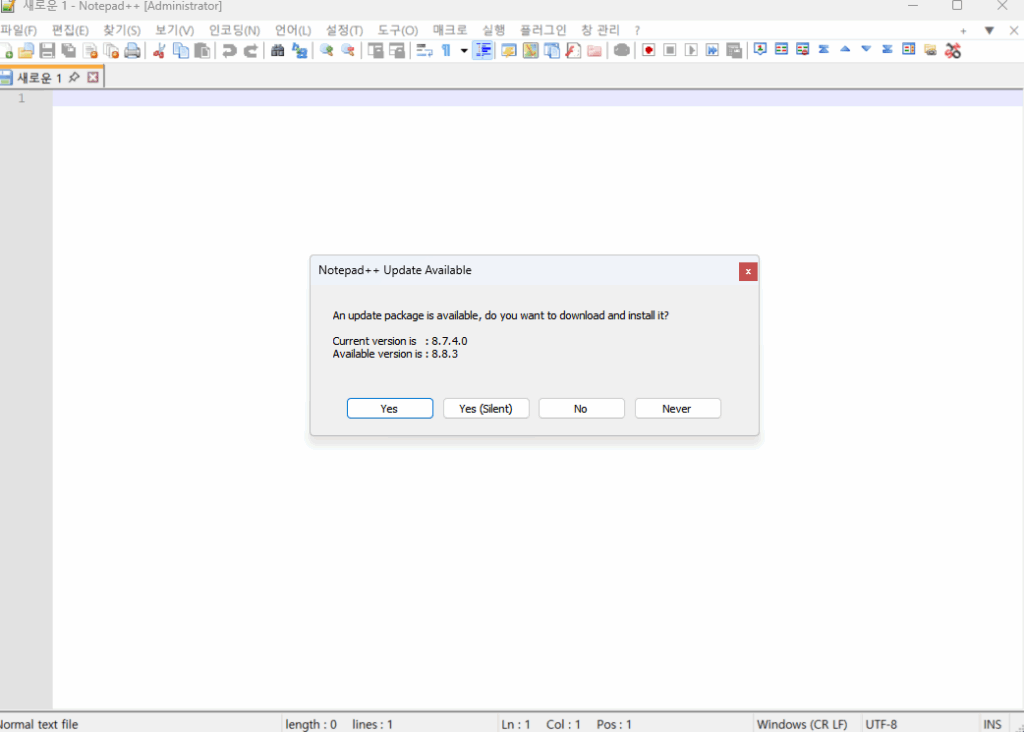Toggle the Word Wrap toolbar button
The image size is (1024, 732).
(x=424, y=50)
